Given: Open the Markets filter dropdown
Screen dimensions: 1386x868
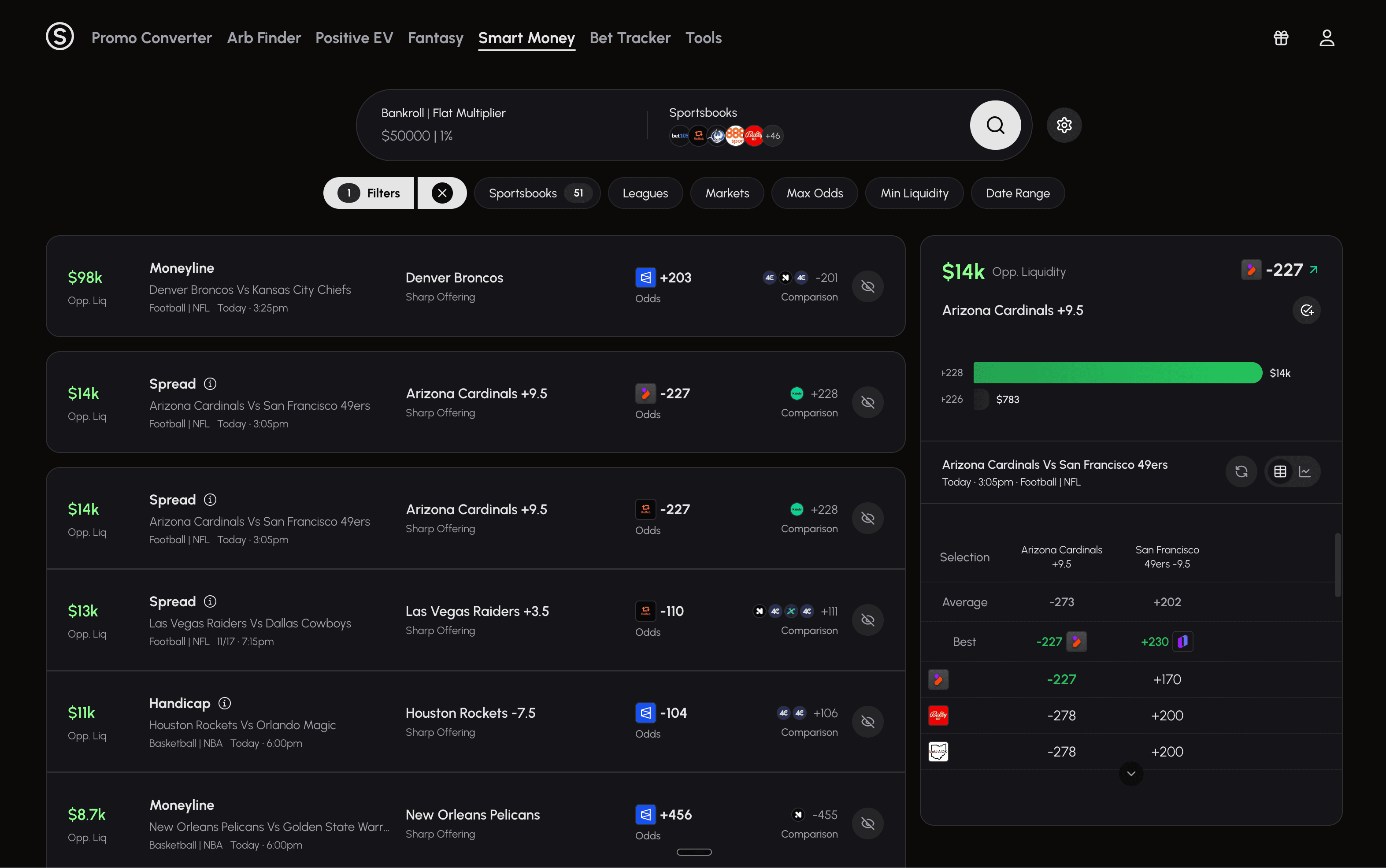Looking at the screenshot, I should pyautogui.click(x=727, y=193).
